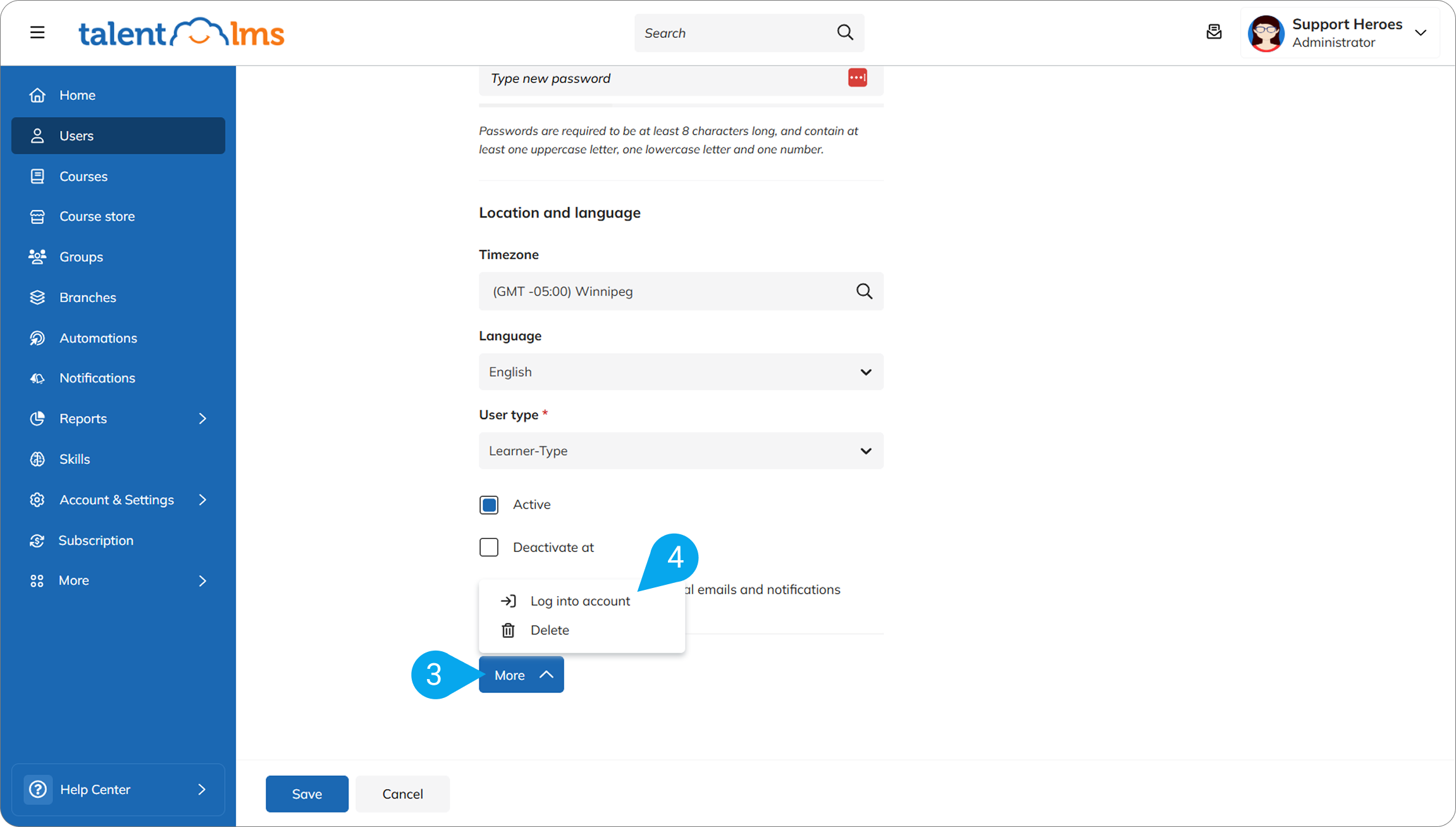Open the User type dropdown
The image size is (1456, 827).
(x=681, y=451)
